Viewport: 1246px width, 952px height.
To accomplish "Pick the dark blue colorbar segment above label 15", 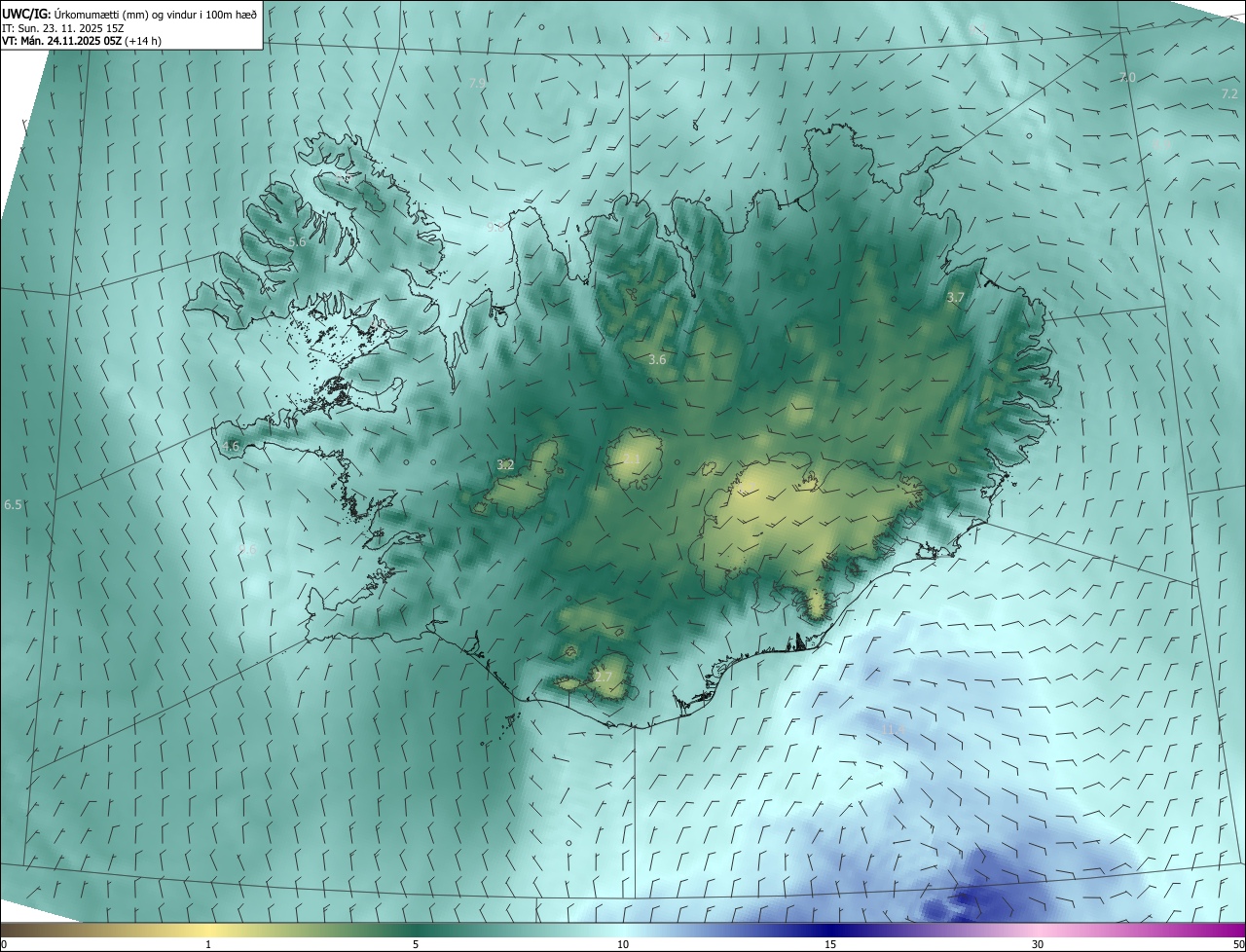I will [830, 930].
